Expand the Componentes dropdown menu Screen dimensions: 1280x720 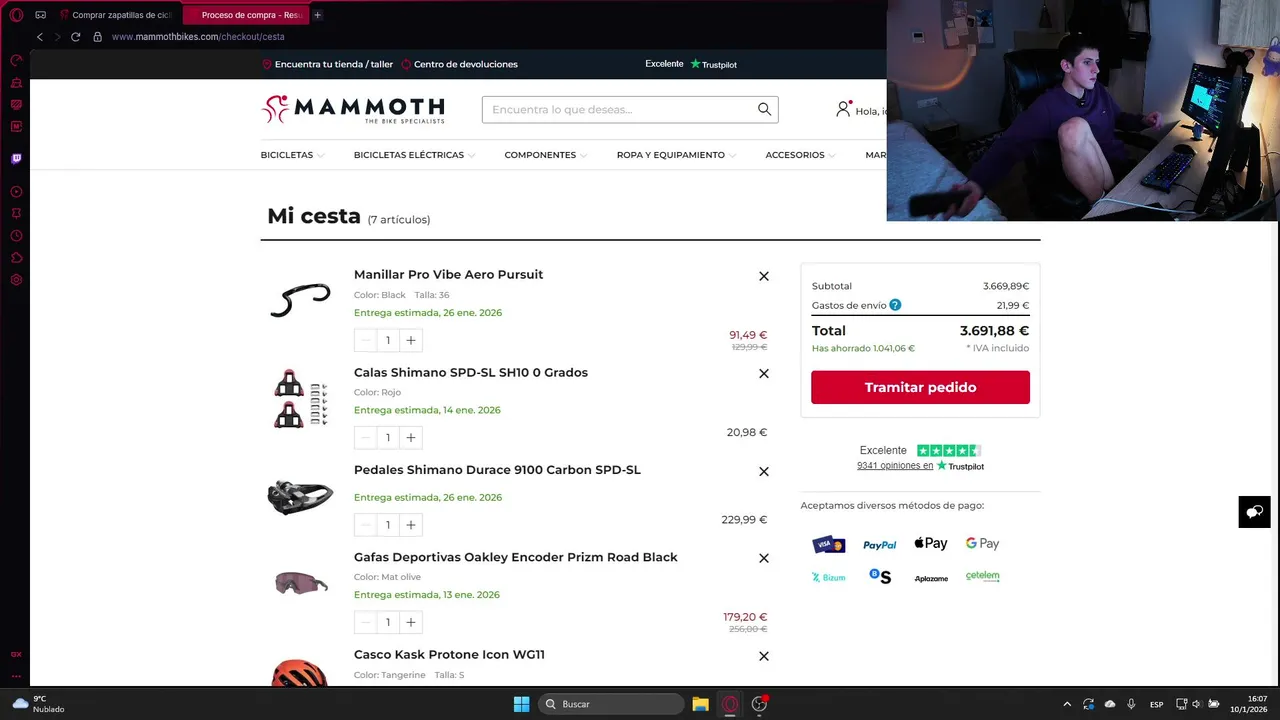(545, 155)
